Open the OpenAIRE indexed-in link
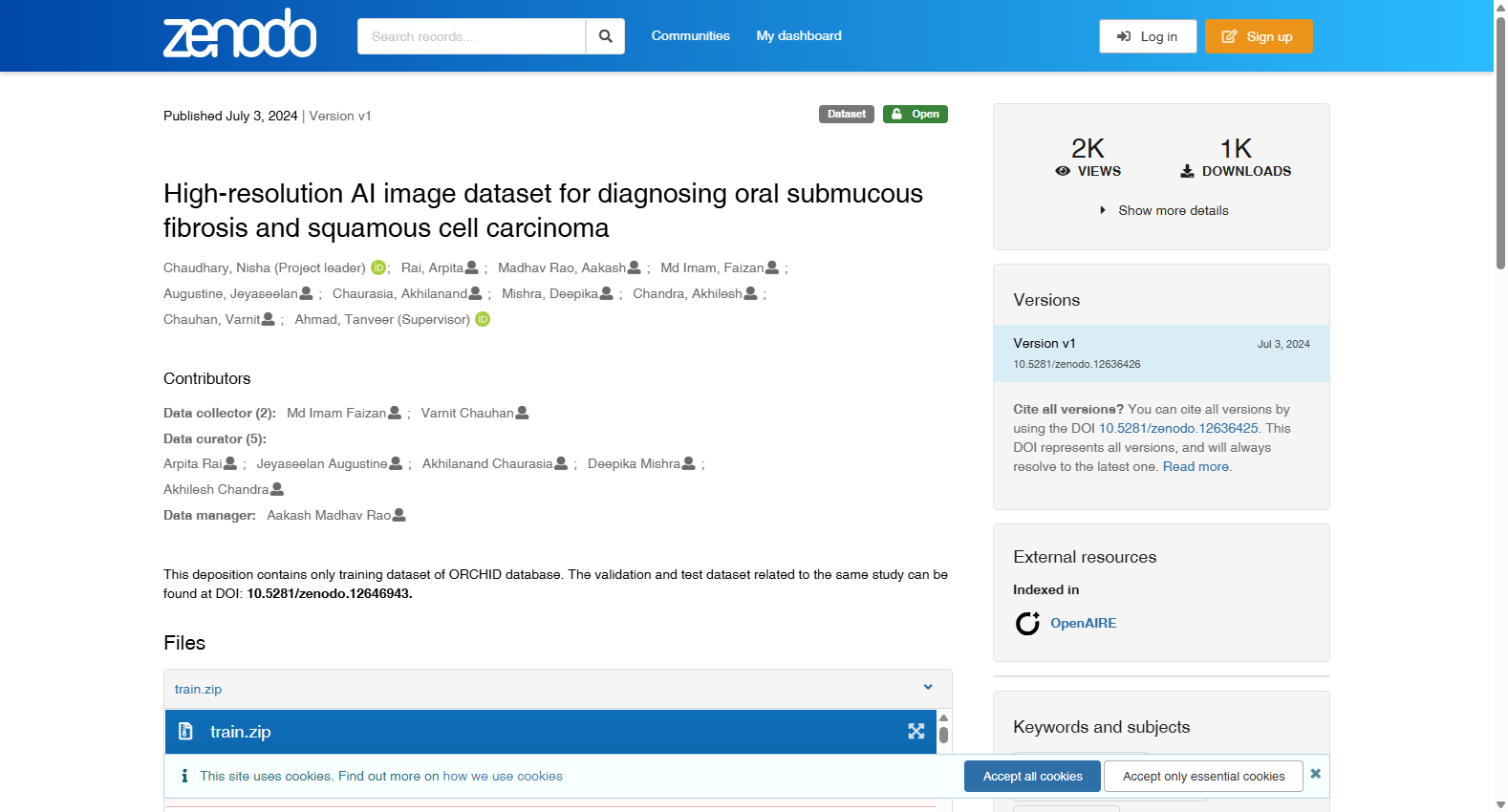The width and height of the screenshot is (1508, 812). [x=1083, y=623]
